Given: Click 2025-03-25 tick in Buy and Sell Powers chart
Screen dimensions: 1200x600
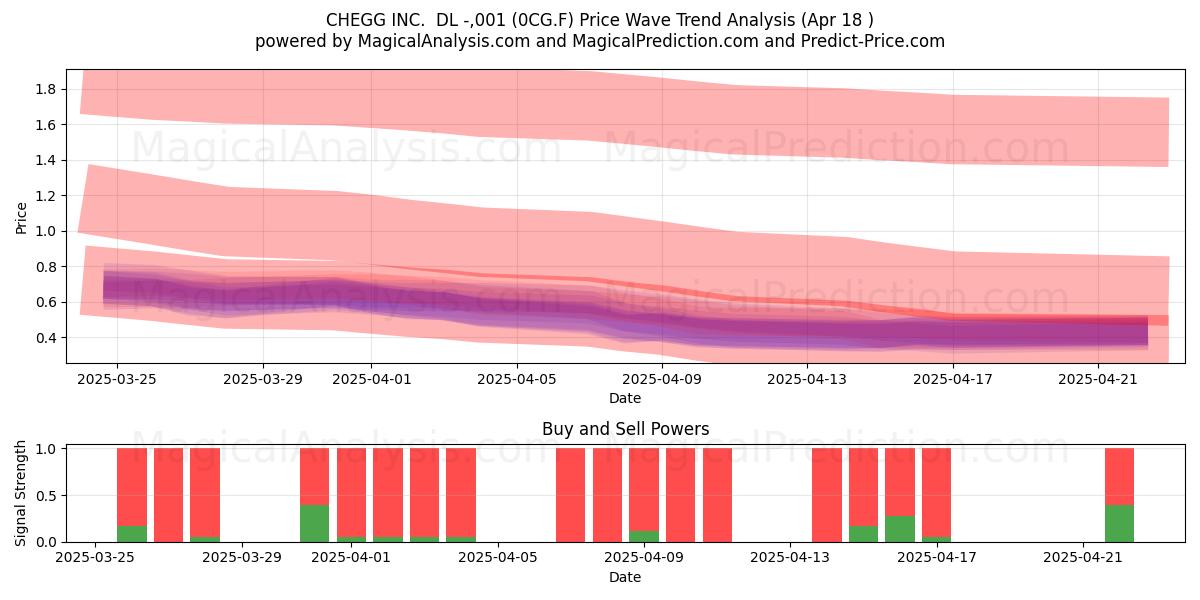Looking at the screenshot, I should click(x=96, y=558).
